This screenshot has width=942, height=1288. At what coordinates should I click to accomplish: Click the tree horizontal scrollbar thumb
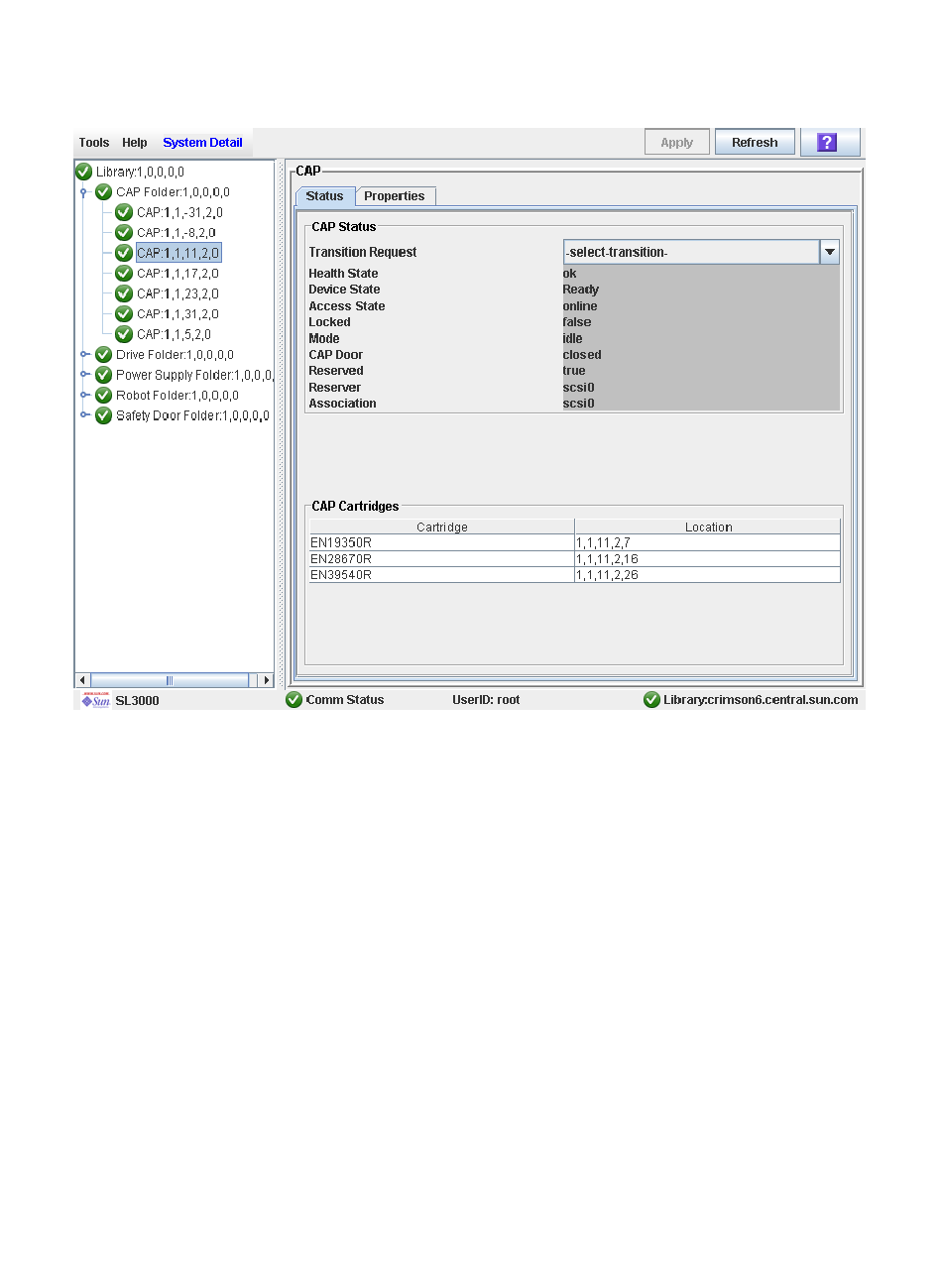(x=169, y=680)
